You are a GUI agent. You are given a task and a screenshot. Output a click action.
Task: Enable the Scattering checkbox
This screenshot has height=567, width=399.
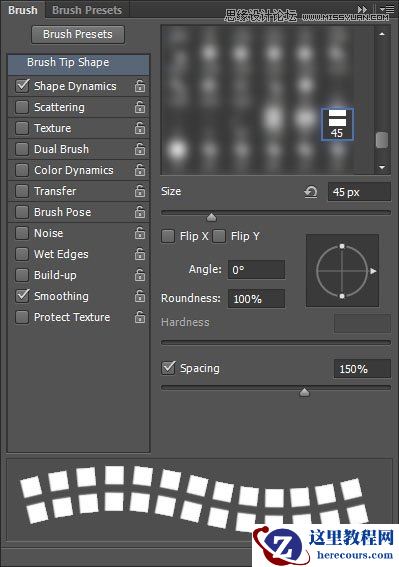pyautogui.click(x=22, y=107)
